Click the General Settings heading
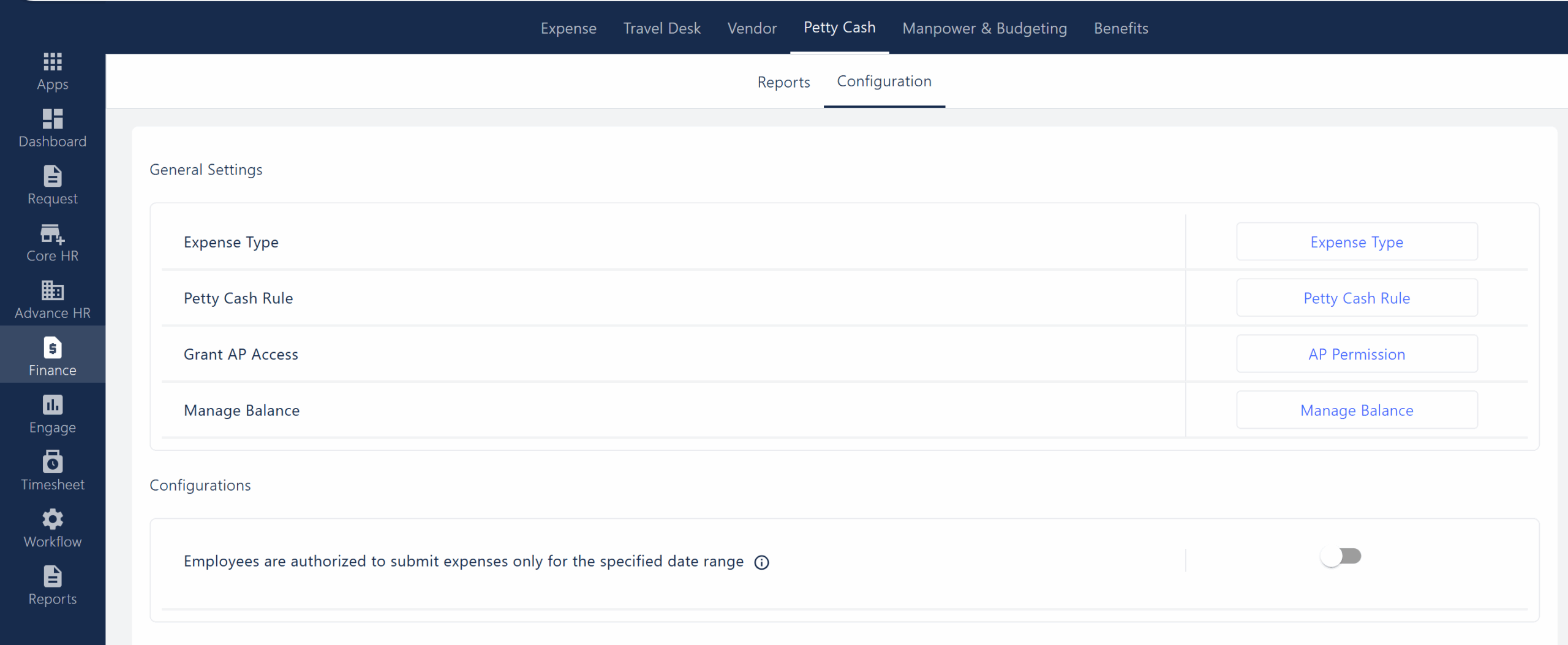The width and height of the screenshot is (1568, 645). coord(206,170)
